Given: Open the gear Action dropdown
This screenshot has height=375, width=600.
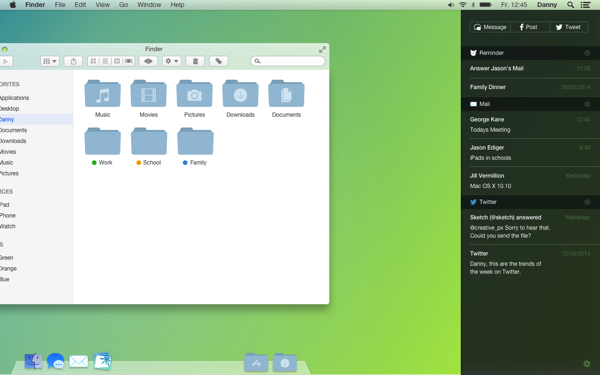Looking at the screenshot, I should click(x=171, y=61).
